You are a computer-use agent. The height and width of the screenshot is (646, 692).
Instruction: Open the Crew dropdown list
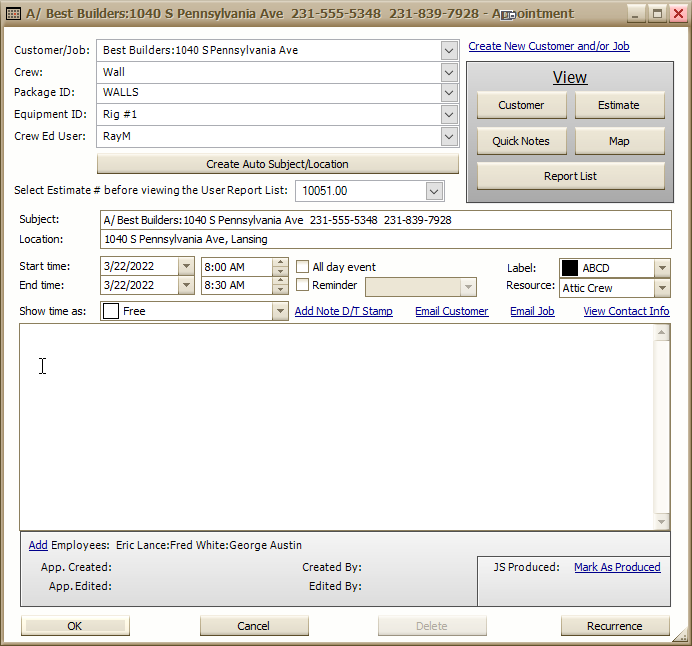click(447, 72)
